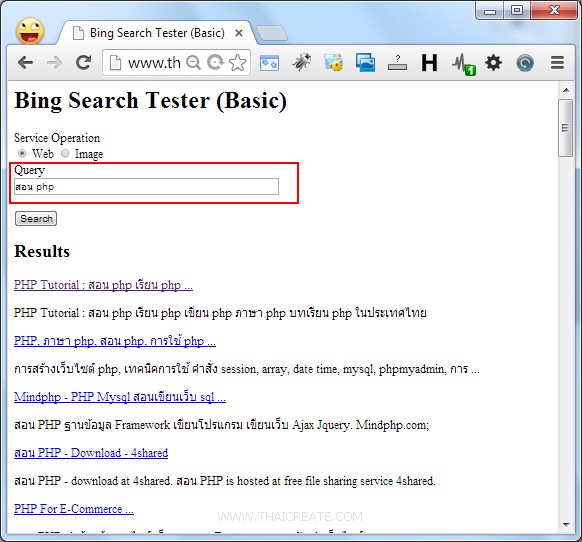The width and height of the screenshot is (582, 542).
Task: Open the pictures extension icon
Action: coord(365,62)
